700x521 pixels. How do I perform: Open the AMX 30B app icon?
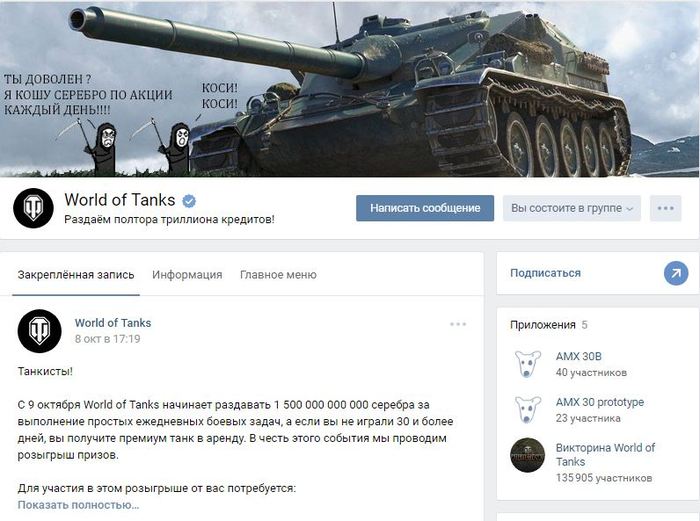[527, 364]
